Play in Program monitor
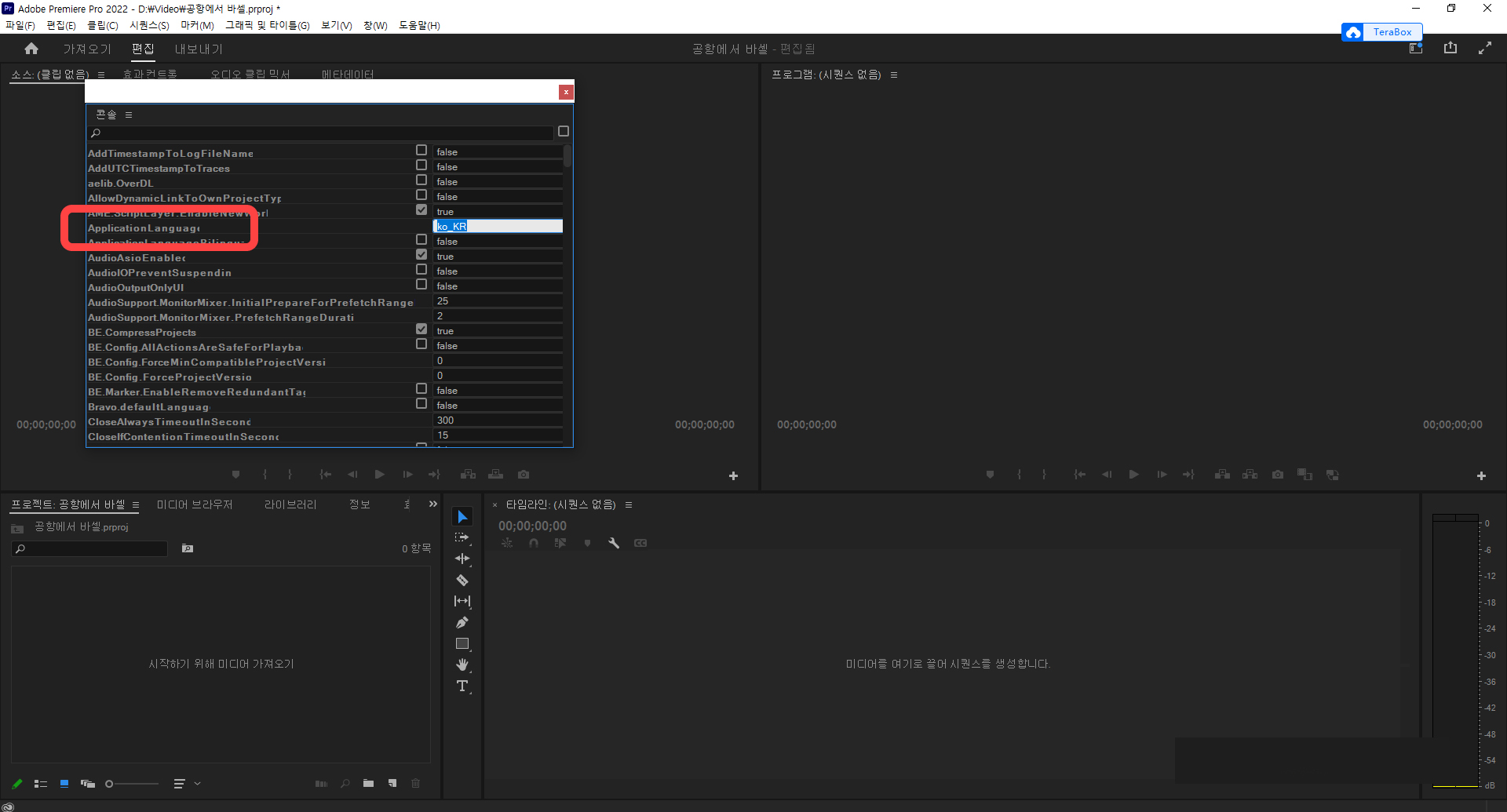Screen dimensions: 1507x812 click(1133, 475)
